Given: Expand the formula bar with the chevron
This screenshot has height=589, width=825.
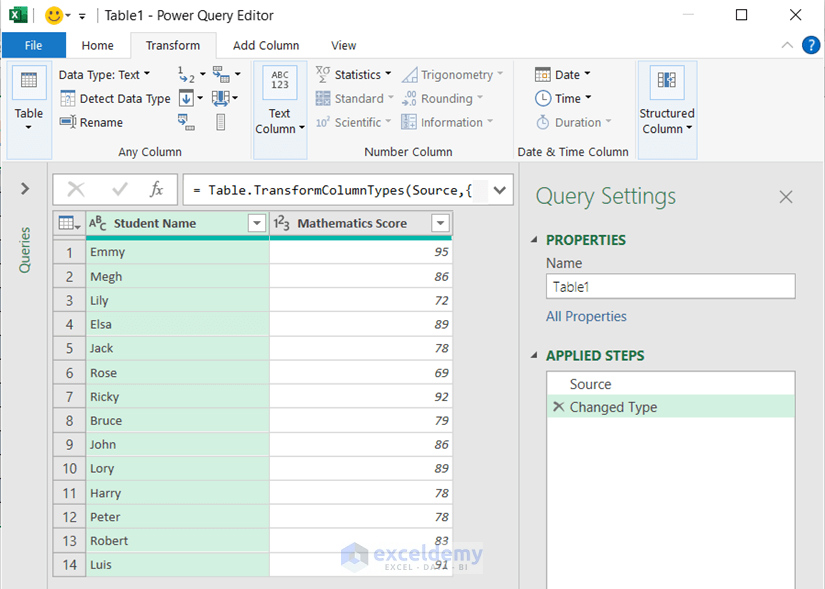Looking at the screenshot, I should (500, 189).
